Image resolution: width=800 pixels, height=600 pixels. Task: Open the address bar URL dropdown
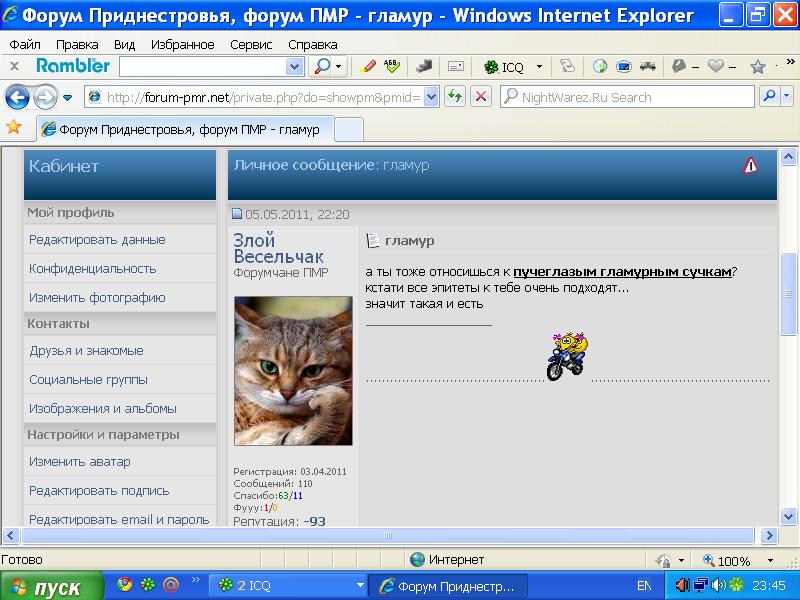tap(431, 97)
